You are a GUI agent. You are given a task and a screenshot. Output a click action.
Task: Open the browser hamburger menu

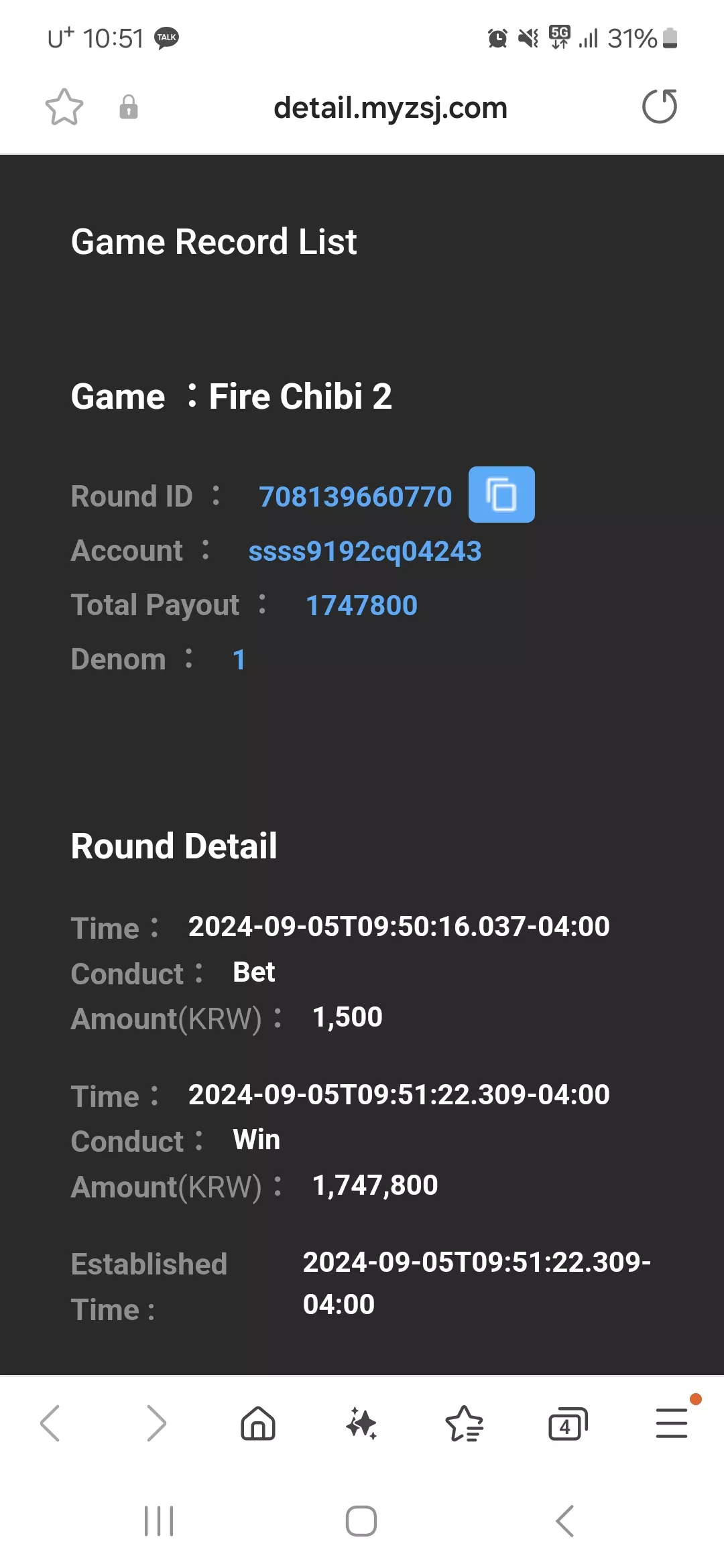click(672, 1423)
